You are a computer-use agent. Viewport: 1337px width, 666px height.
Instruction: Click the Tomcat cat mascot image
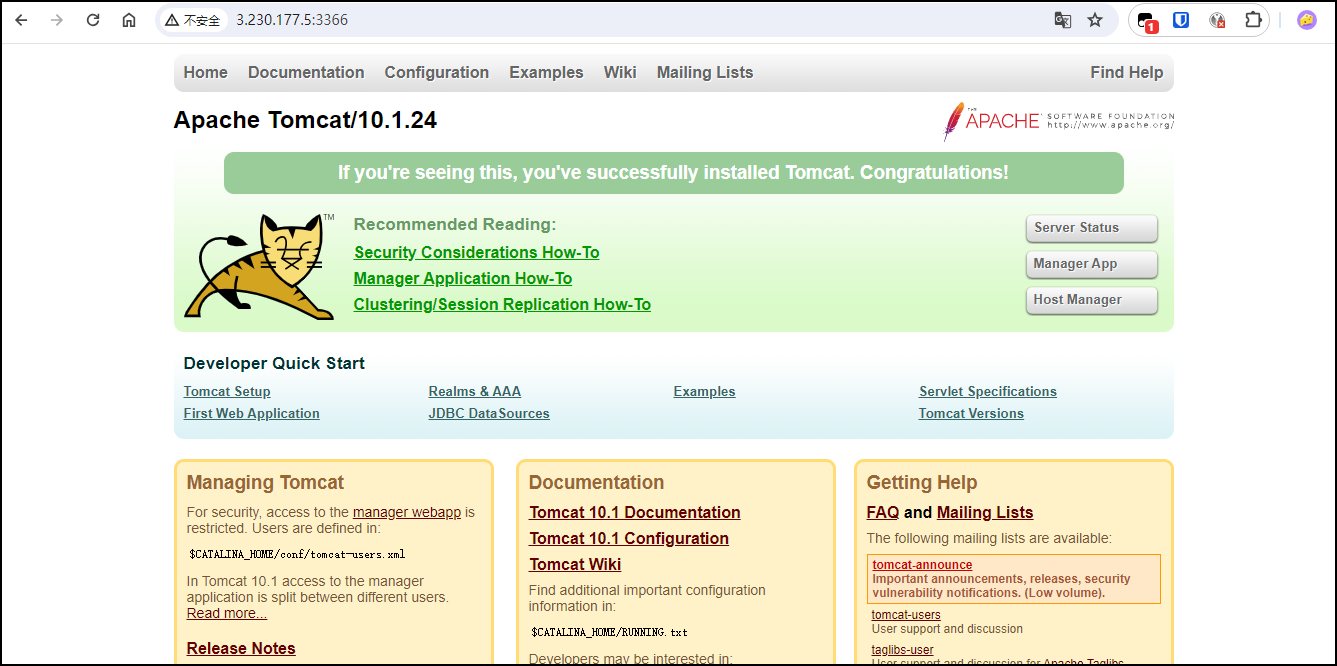pyautogui.click(x=260, y=266)
